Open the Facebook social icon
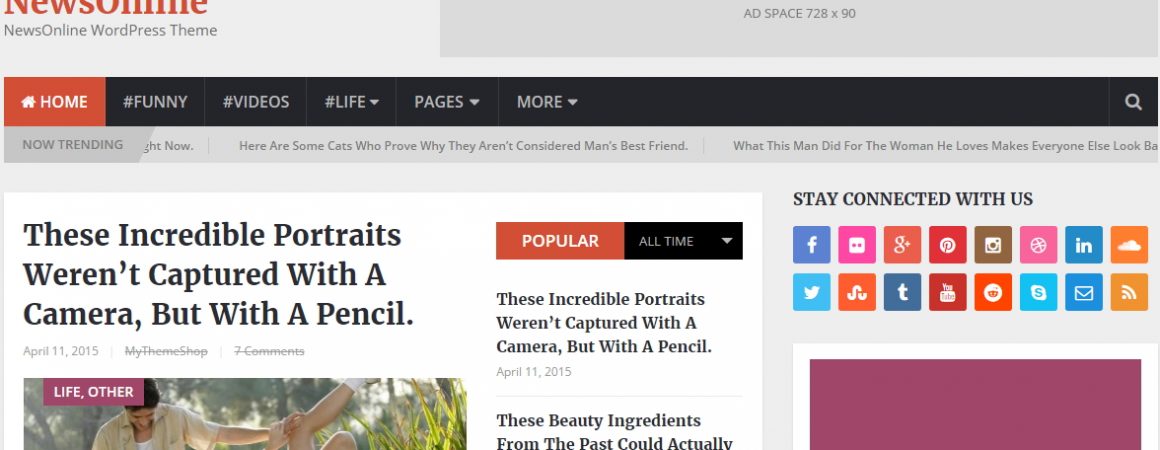The image size is (1160, 450). pos(811,245)
